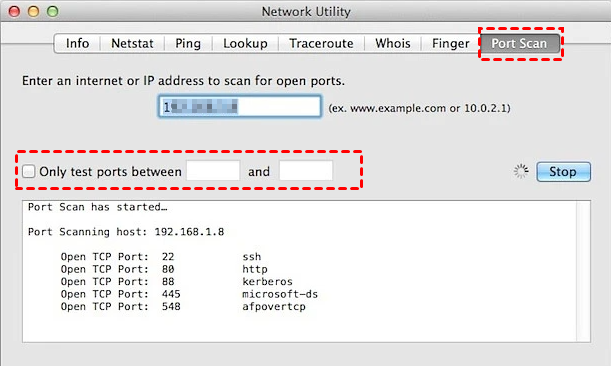Select the Ping tab
The width and height of the screenshot is (611, 366).
(188, 43)
